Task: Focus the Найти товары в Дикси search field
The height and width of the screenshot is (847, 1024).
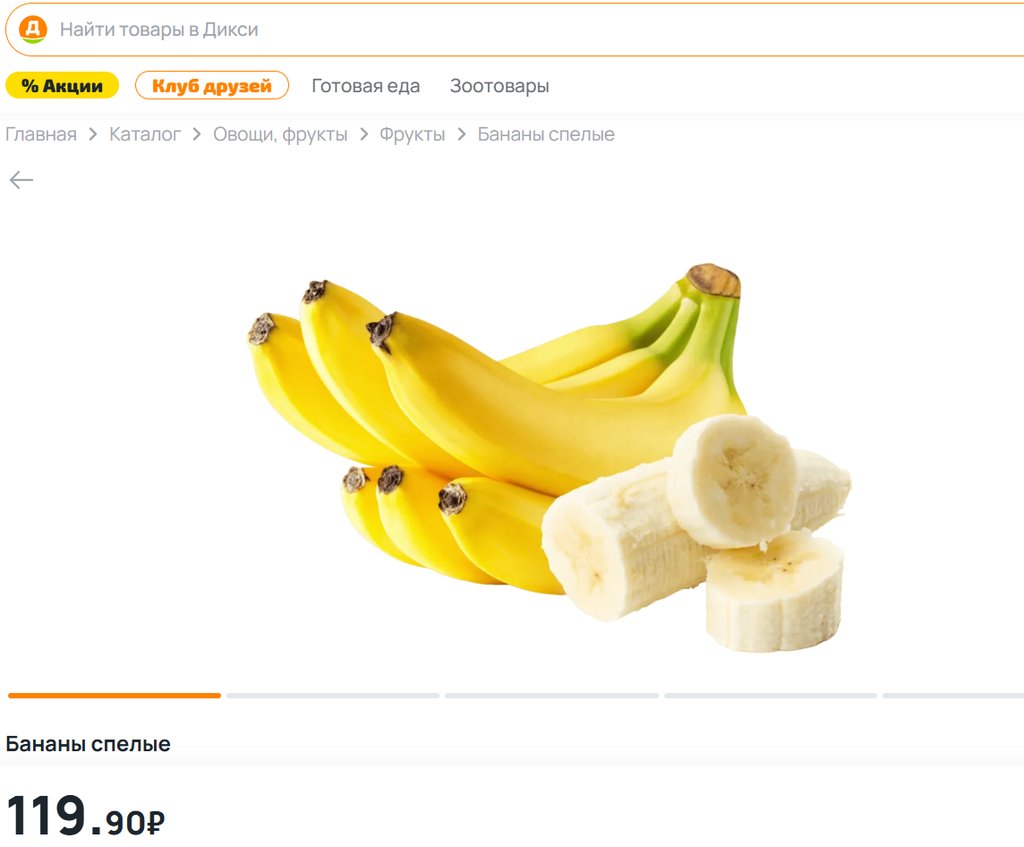Action: pos(516,29)
